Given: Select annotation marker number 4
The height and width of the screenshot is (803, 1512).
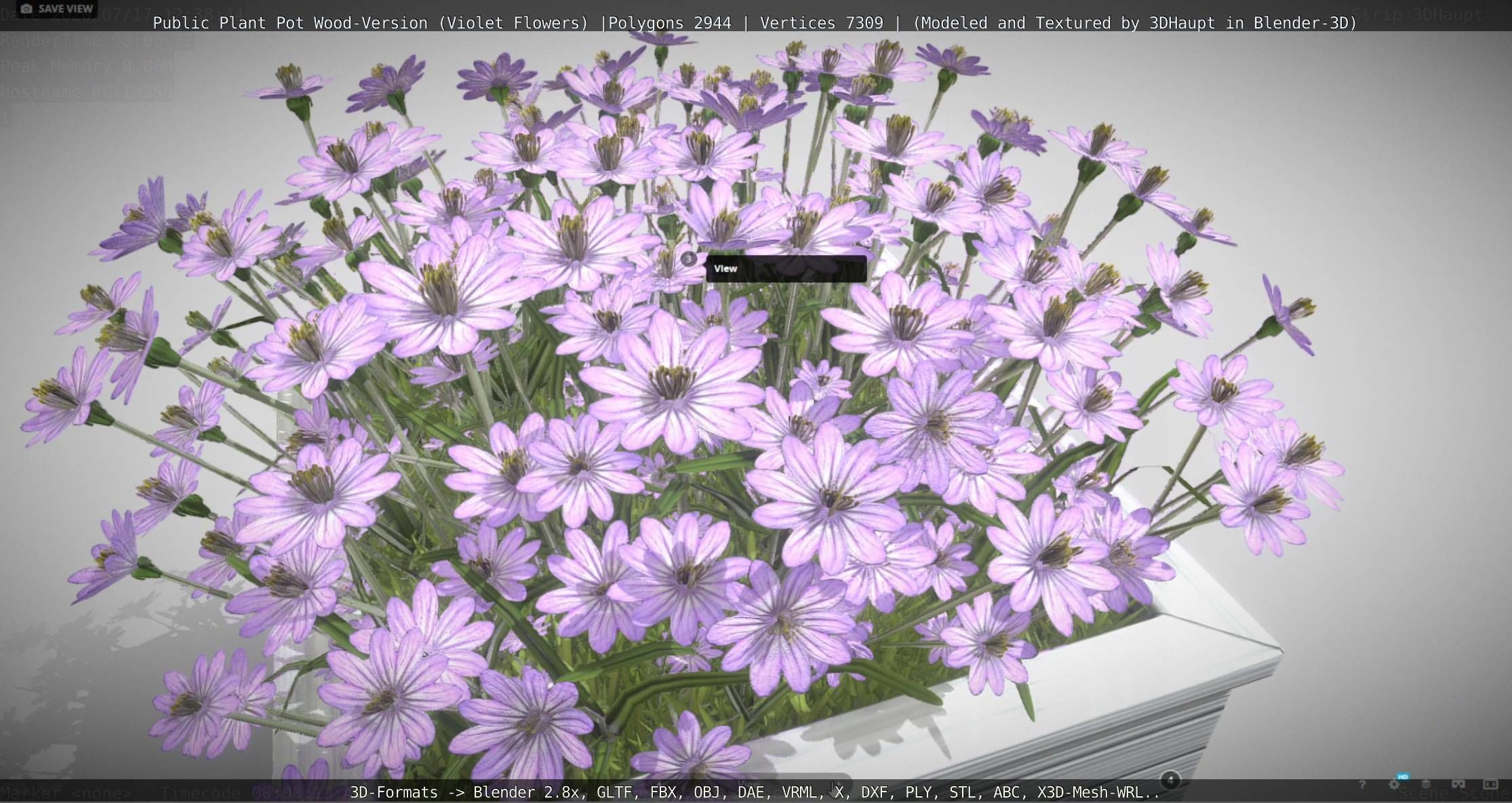Looking at the screenshot, I should tap(1170, 780).
